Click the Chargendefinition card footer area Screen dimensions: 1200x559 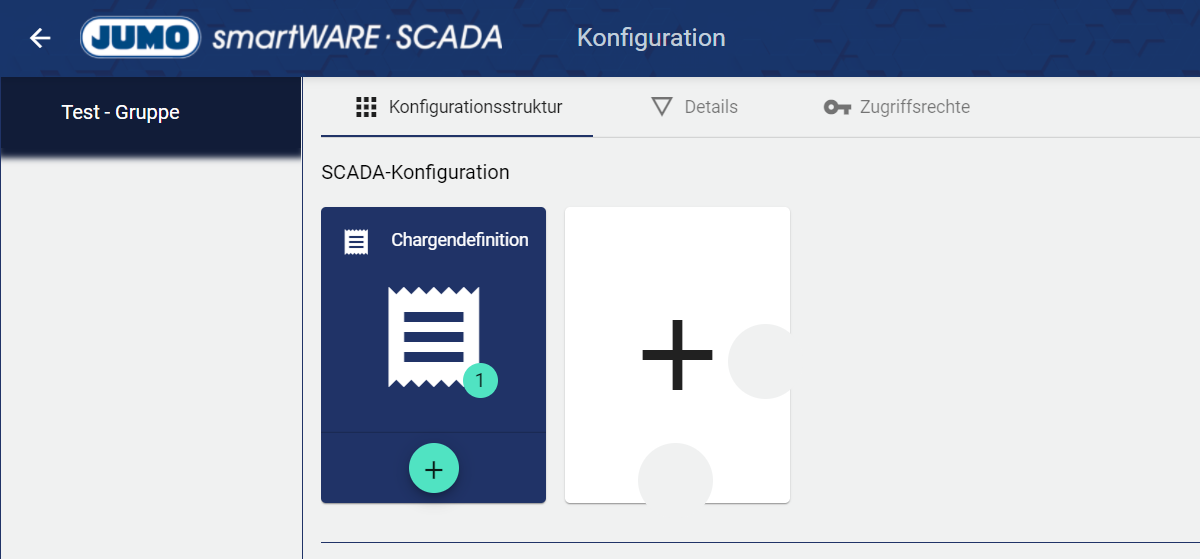[x=360, y=468]
